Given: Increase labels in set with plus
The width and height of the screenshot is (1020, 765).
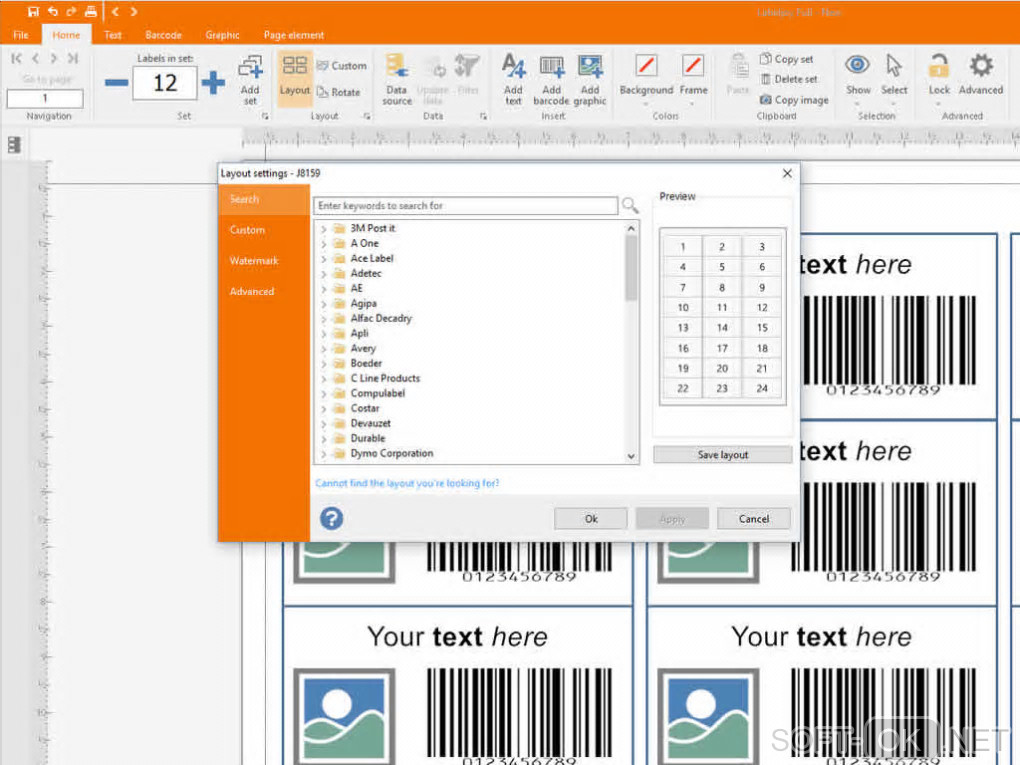Looking at the screenshot, I should [213, 83].
